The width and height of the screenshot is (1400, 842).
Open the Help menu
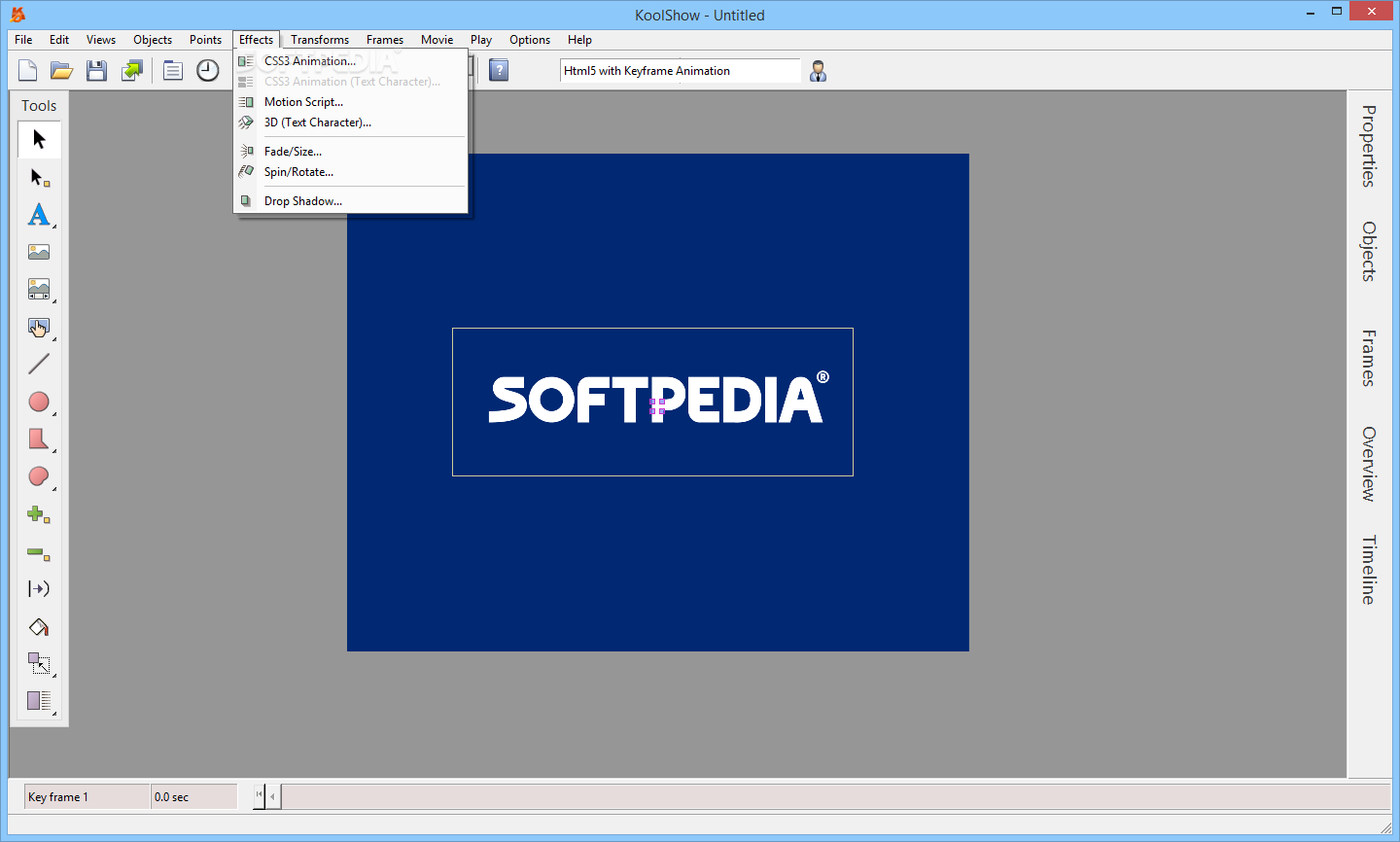pyautogui.click(x=579, y=40)
